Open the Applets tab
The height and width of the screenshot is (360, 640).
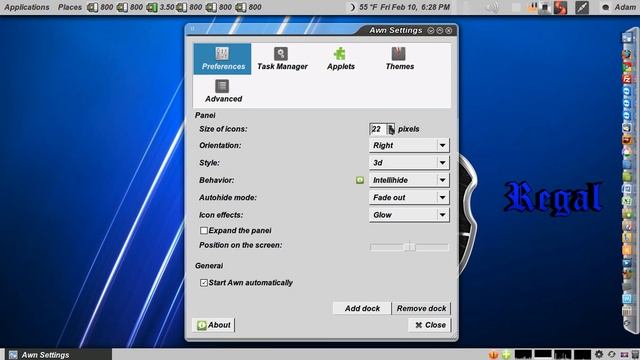click(340, 59)
